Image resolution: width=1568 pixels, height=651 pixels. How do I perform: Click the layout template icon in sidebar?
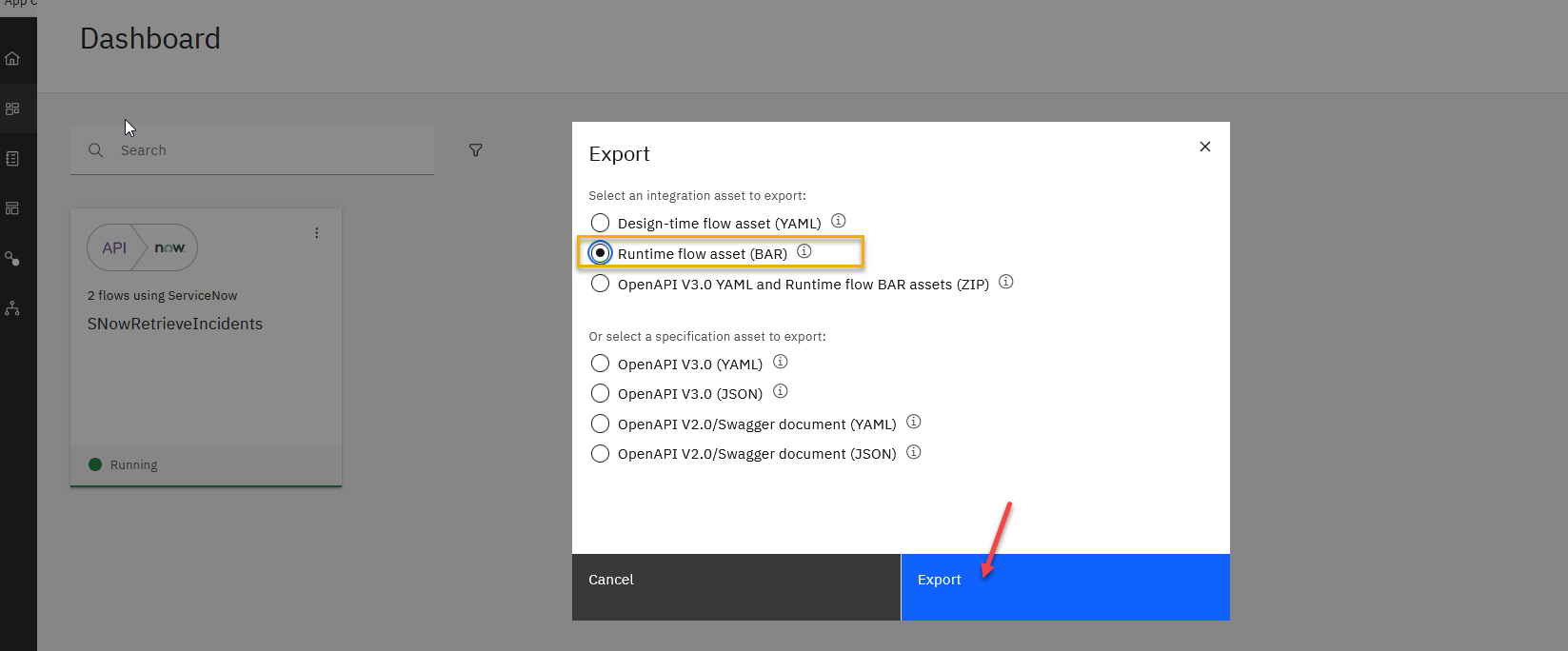12,208
